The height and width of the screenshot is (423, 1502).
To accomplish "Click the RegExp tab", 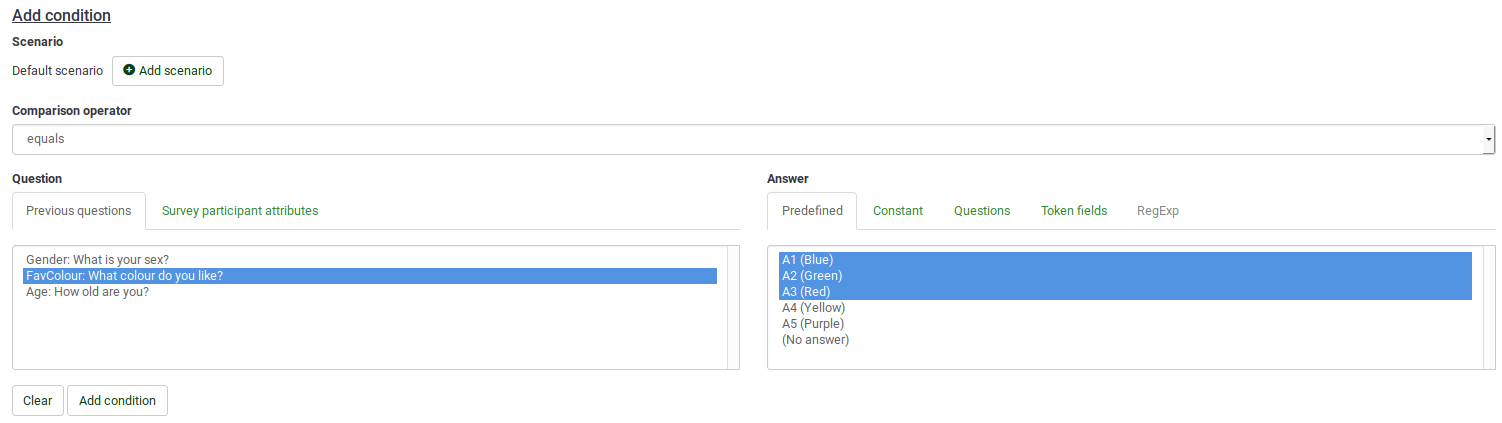I will tap(1158, 211).
